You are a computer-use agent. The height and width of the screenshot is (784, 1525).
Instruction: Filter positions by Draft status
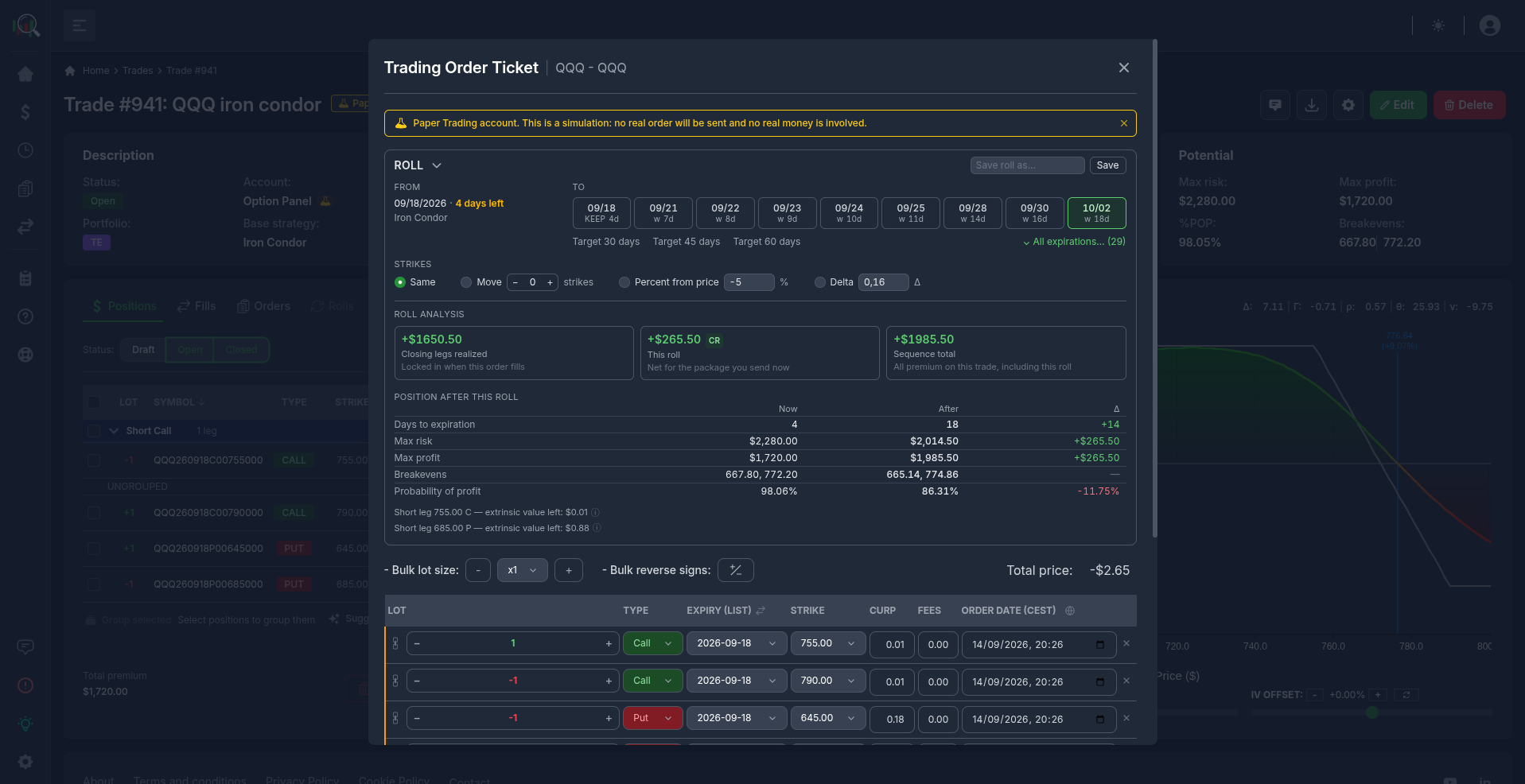tap(143, 350)
